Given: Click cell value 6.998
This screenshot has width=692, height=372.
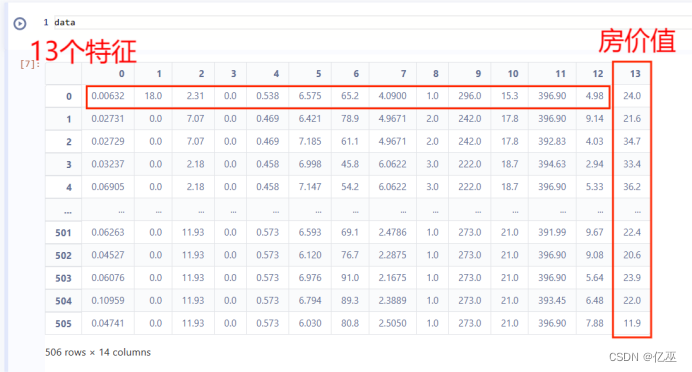Looking at the screenshot, I should 310,164.
